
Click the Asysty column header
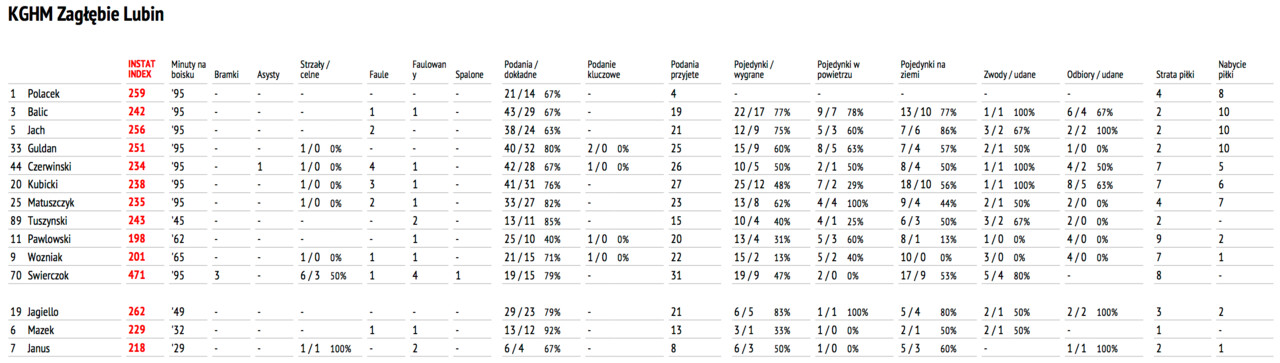(268, 74)
